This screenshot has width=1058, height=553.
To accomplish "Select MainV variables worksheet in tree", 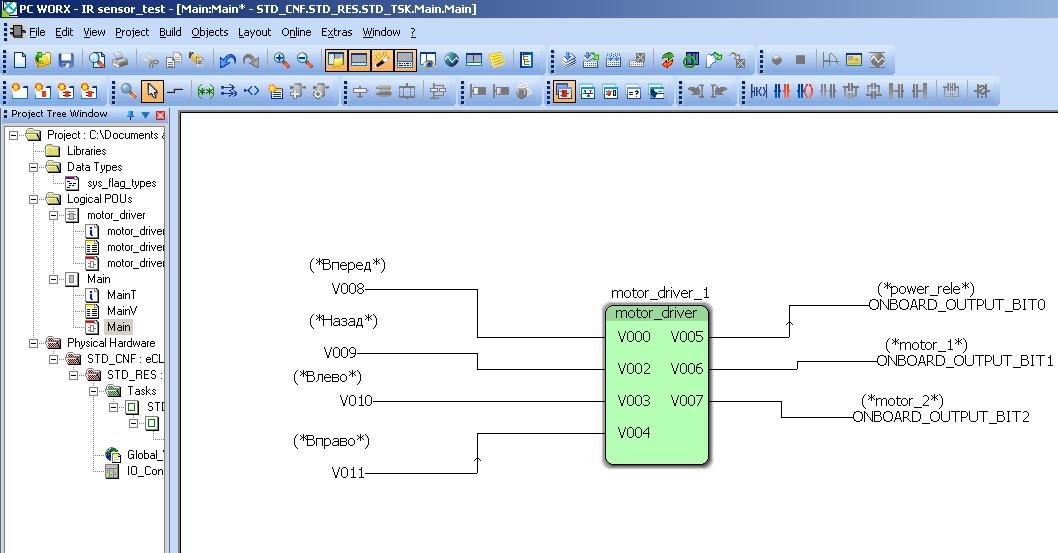I will click(x=121, y=311).
